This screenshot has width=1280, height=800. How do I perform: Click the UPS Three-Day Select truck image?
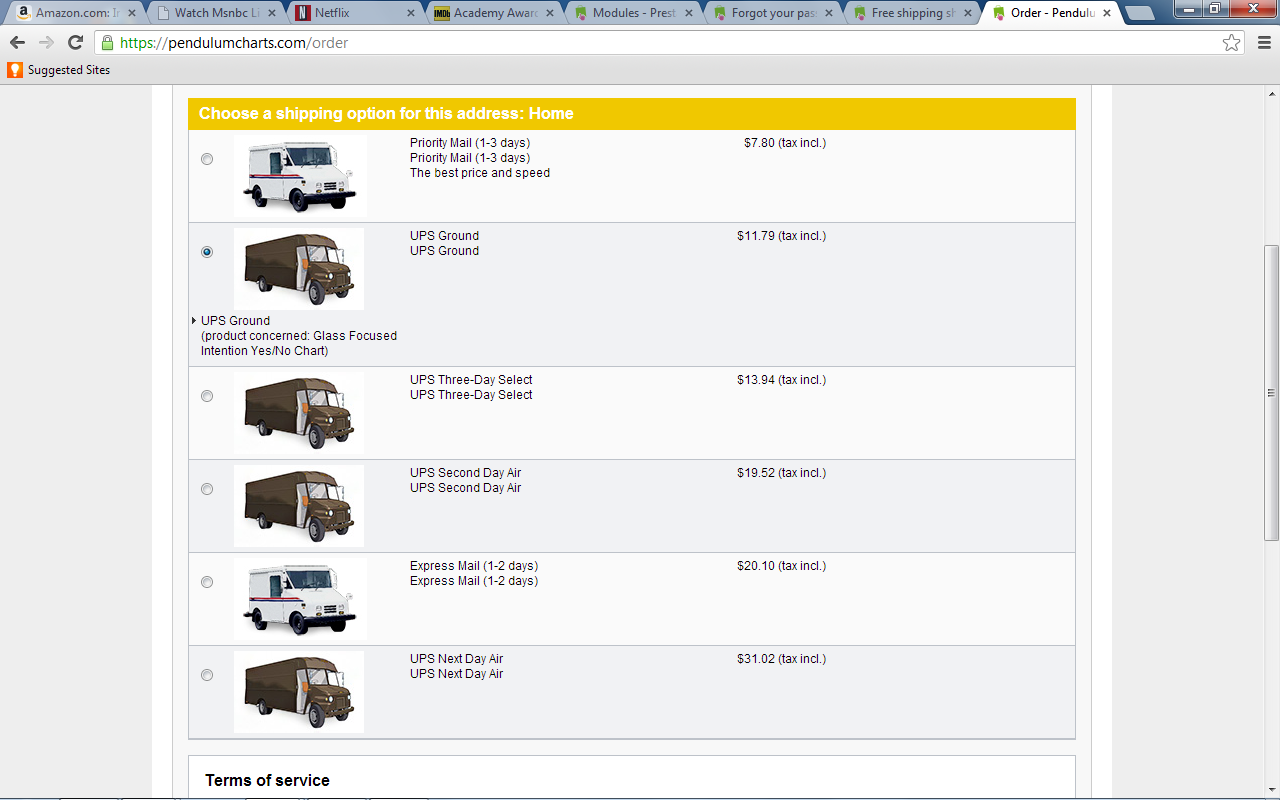[299, 413]
